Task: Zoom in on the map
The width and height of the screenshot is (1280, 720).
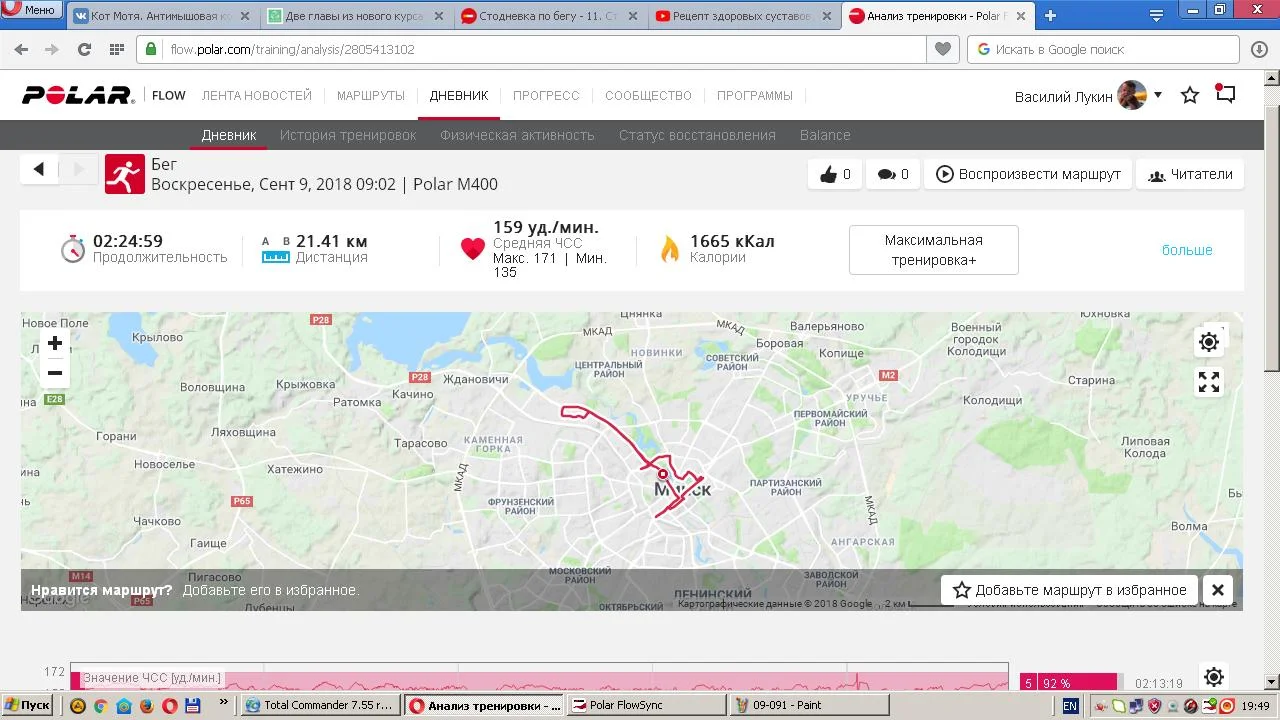Action: pyautogui.click(x=55, y=344)
